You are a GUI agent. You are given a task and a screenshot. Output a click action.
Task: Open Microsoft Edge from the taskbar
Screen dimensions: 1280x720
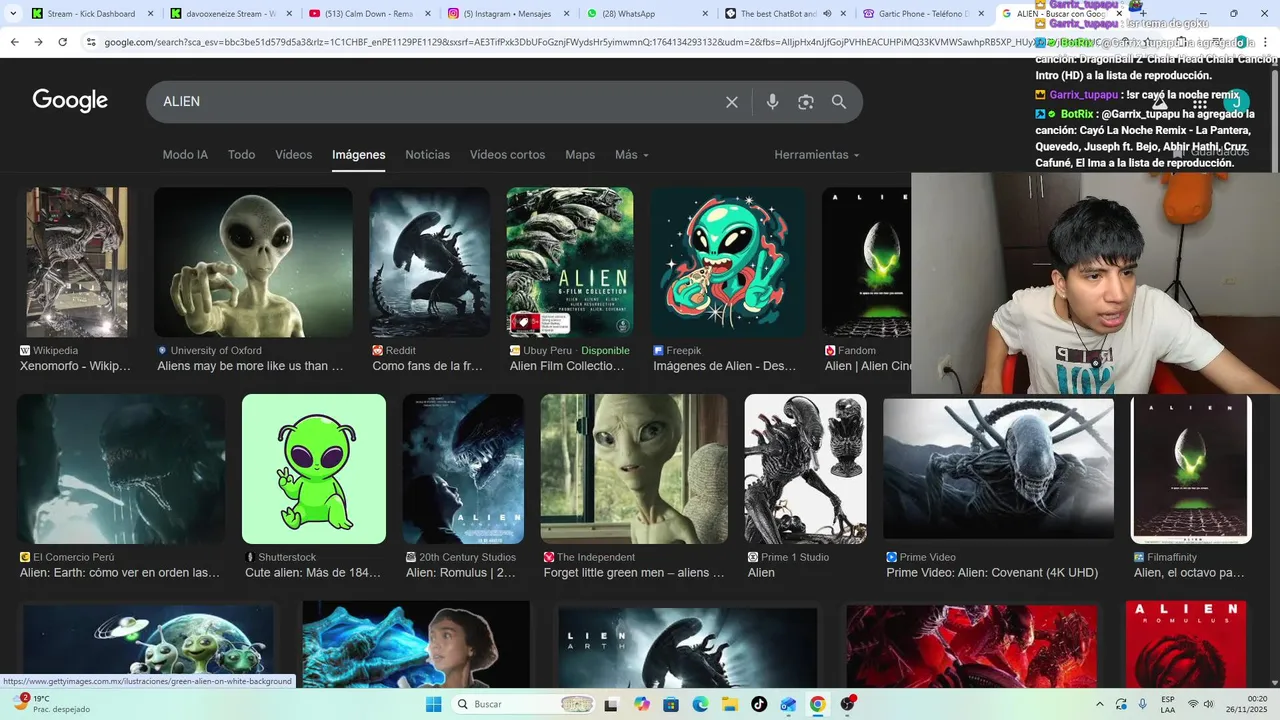[700, 704]
